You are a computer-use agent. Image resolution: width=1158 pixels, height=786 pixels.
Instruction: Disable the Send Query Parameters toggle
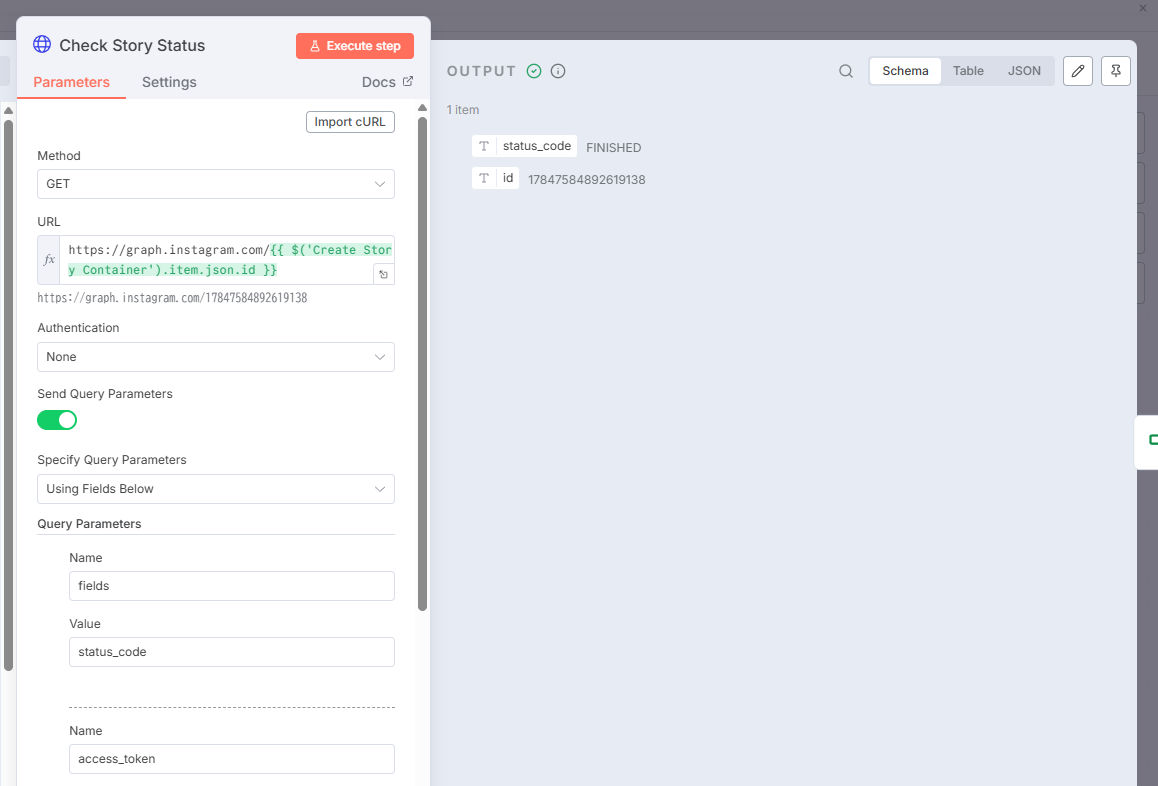[57, 420]
